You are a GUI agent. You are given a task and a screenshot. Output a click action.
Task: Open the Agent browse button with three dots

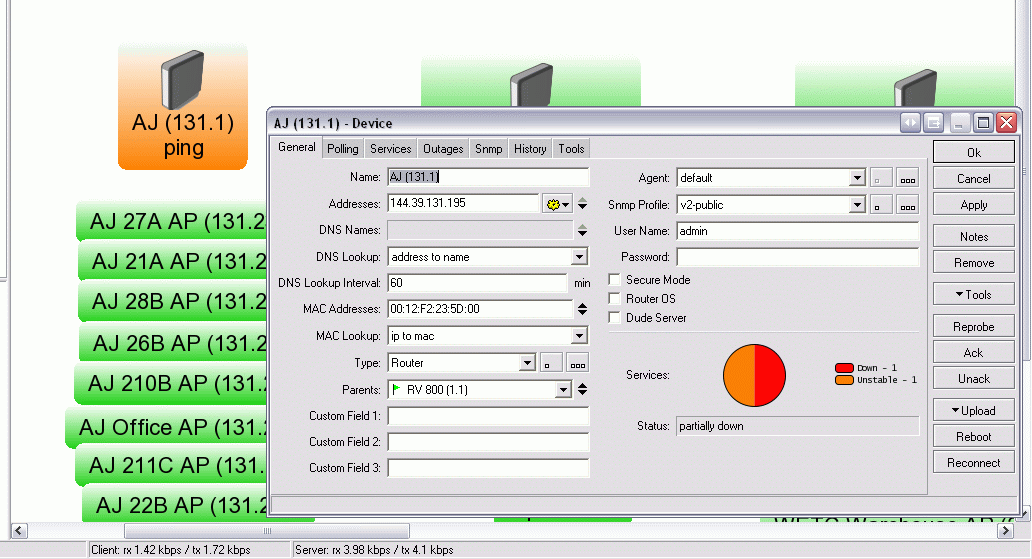908,178
